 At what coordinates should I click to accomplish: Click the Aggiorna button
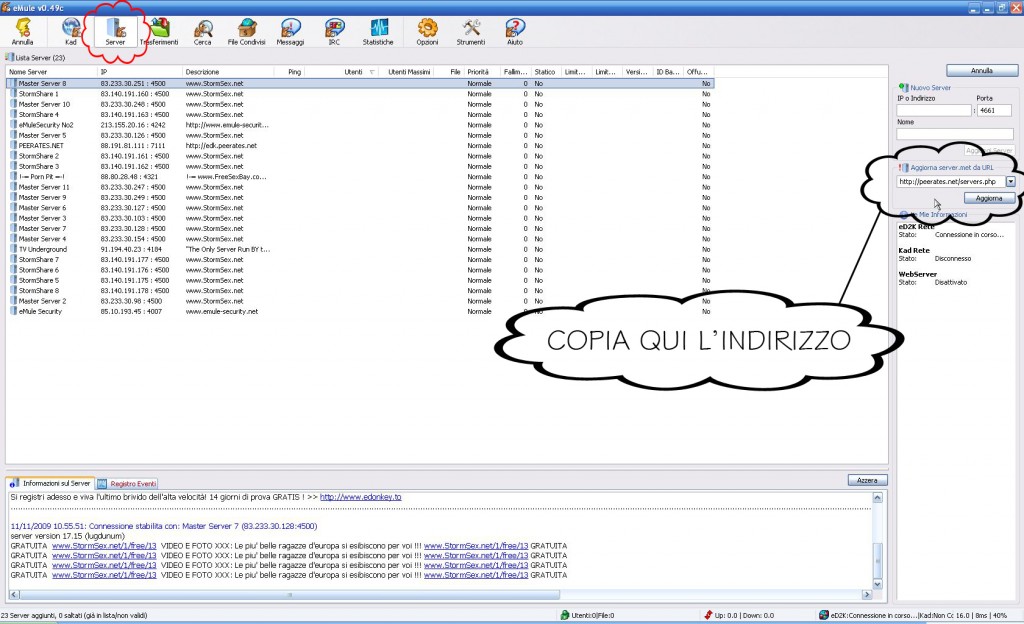point(989,198)
